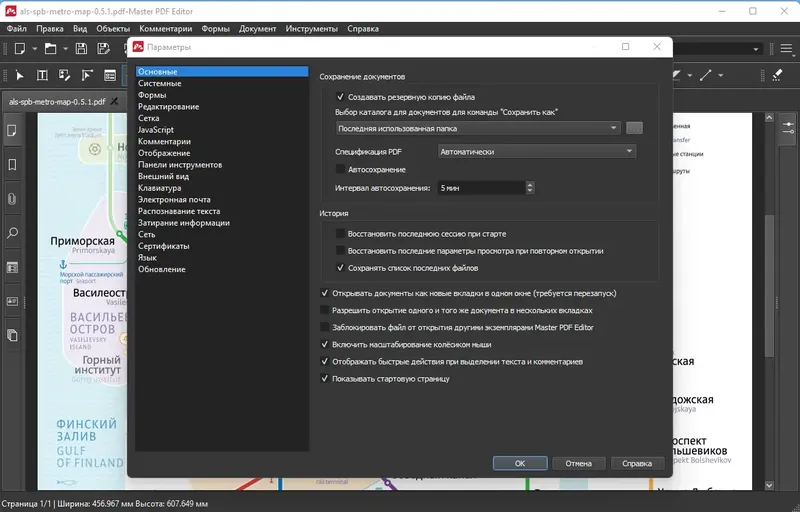Click the scroll-down arrow of document scrollbar
The height and width of the screenshot is (512, 800).
tap(769, 485)
